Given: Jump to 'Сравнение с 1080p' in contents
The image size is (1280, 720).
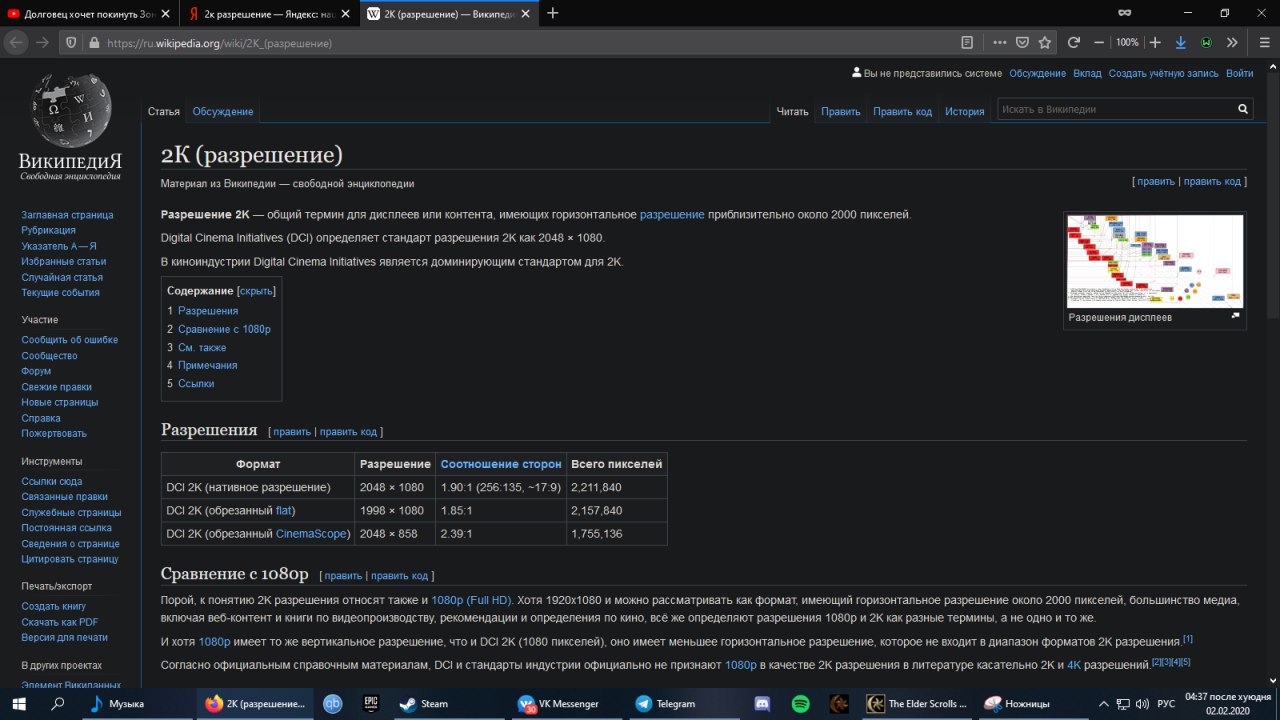Looking at the screenshot, I should pyautogui.click(x=224, y=329).
